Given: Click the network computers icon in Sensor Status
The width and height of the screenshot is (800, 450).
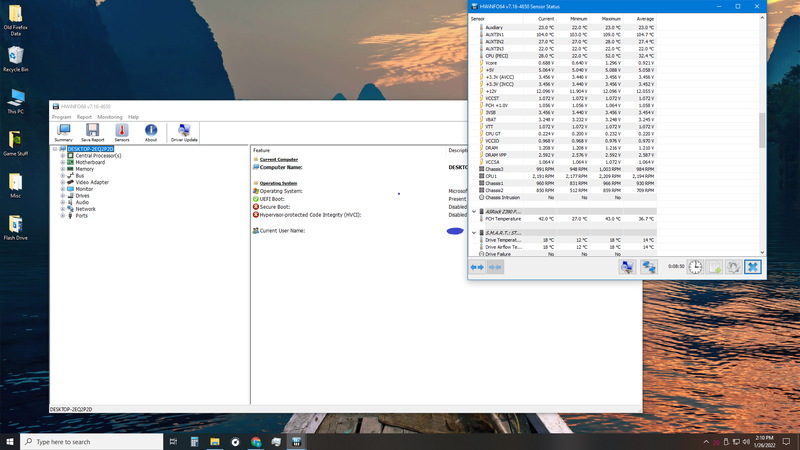Looking at the screenshot, I should coord(648,267).
